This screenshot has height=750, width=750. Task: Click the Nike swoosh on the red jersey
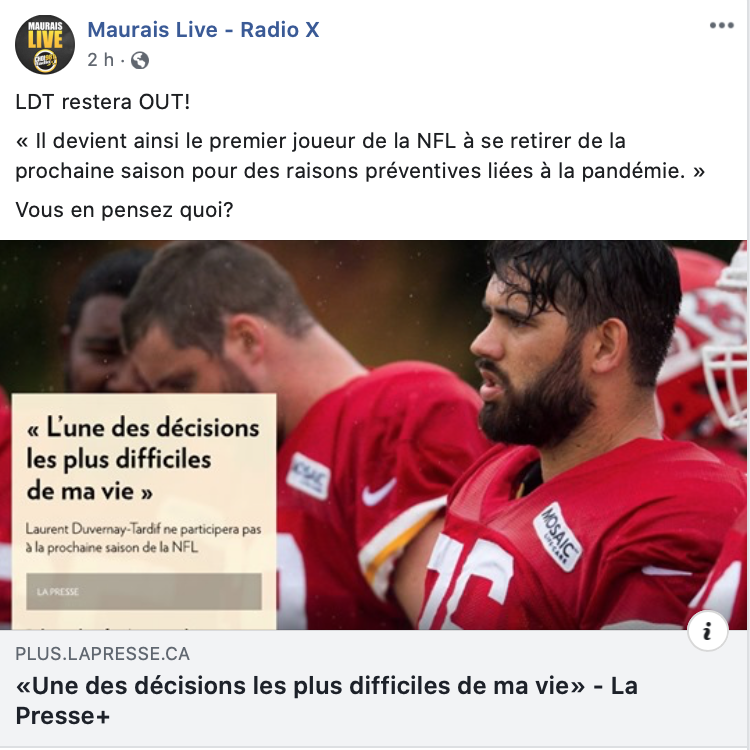click(x=378, y=493)
